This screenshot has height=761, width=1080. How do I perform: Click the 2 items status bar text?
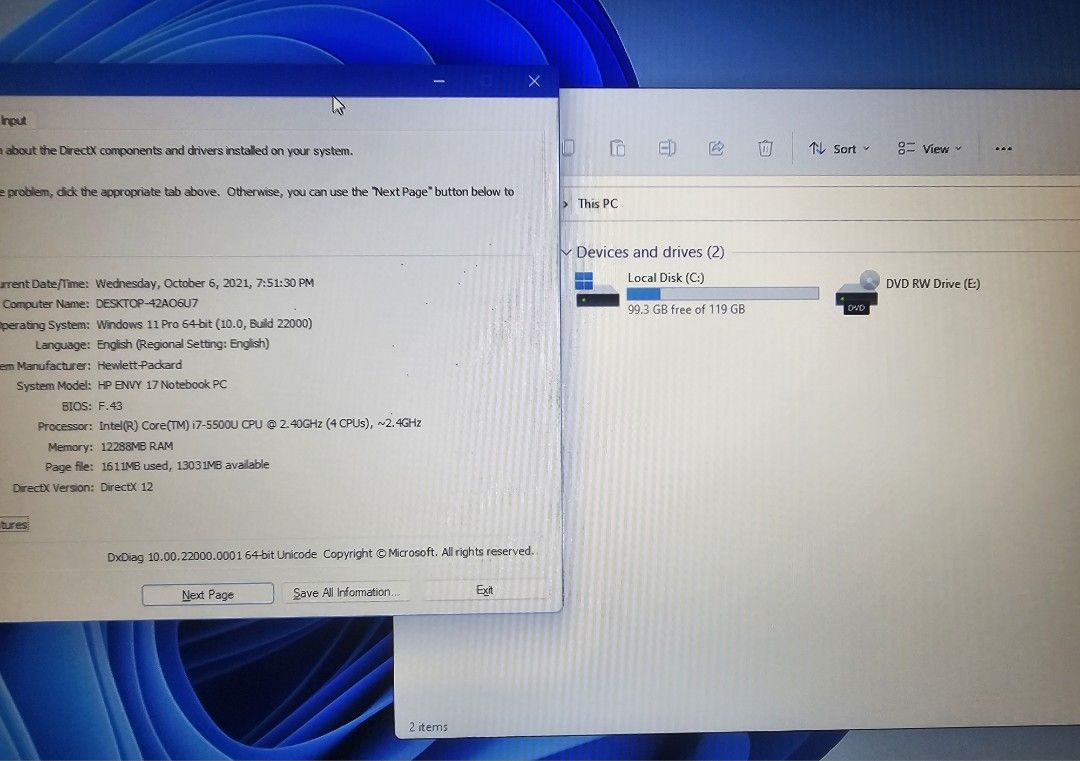tap(428, 727)
